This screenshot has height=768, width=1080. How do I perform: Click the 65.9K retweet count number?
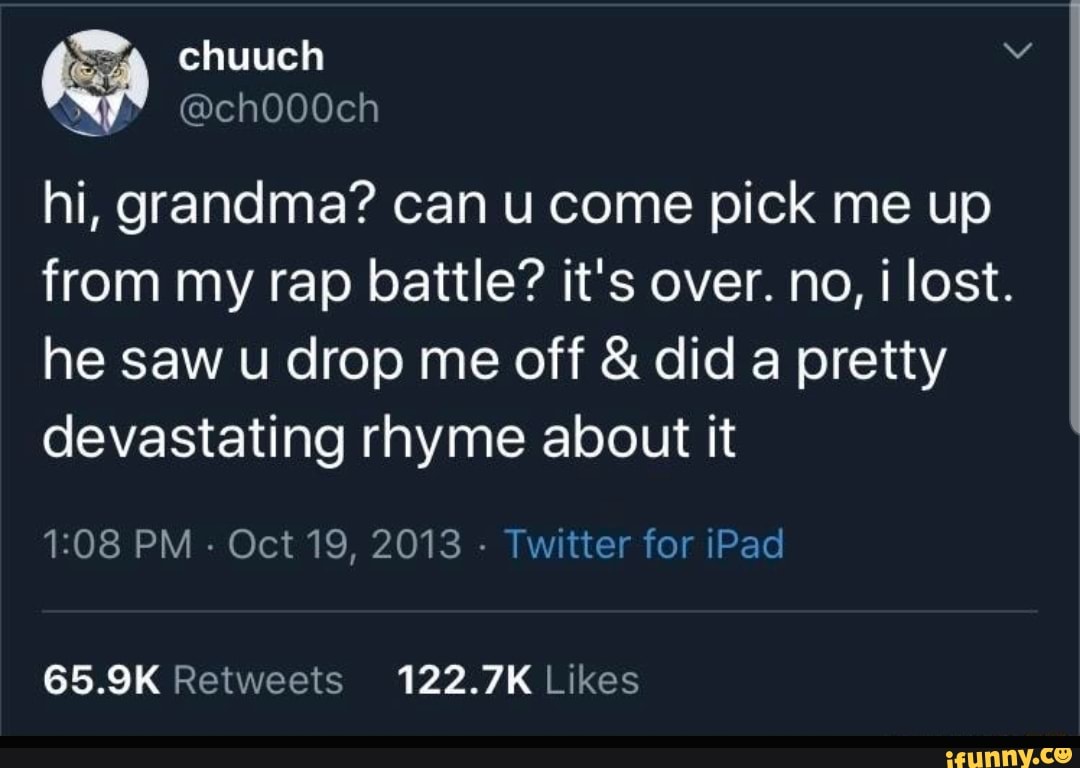(x=102, y=680)
